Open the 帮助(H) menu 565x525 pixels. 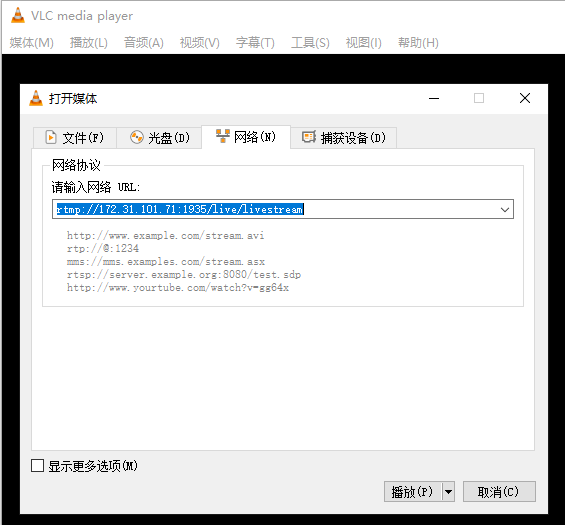coord(418,43)
